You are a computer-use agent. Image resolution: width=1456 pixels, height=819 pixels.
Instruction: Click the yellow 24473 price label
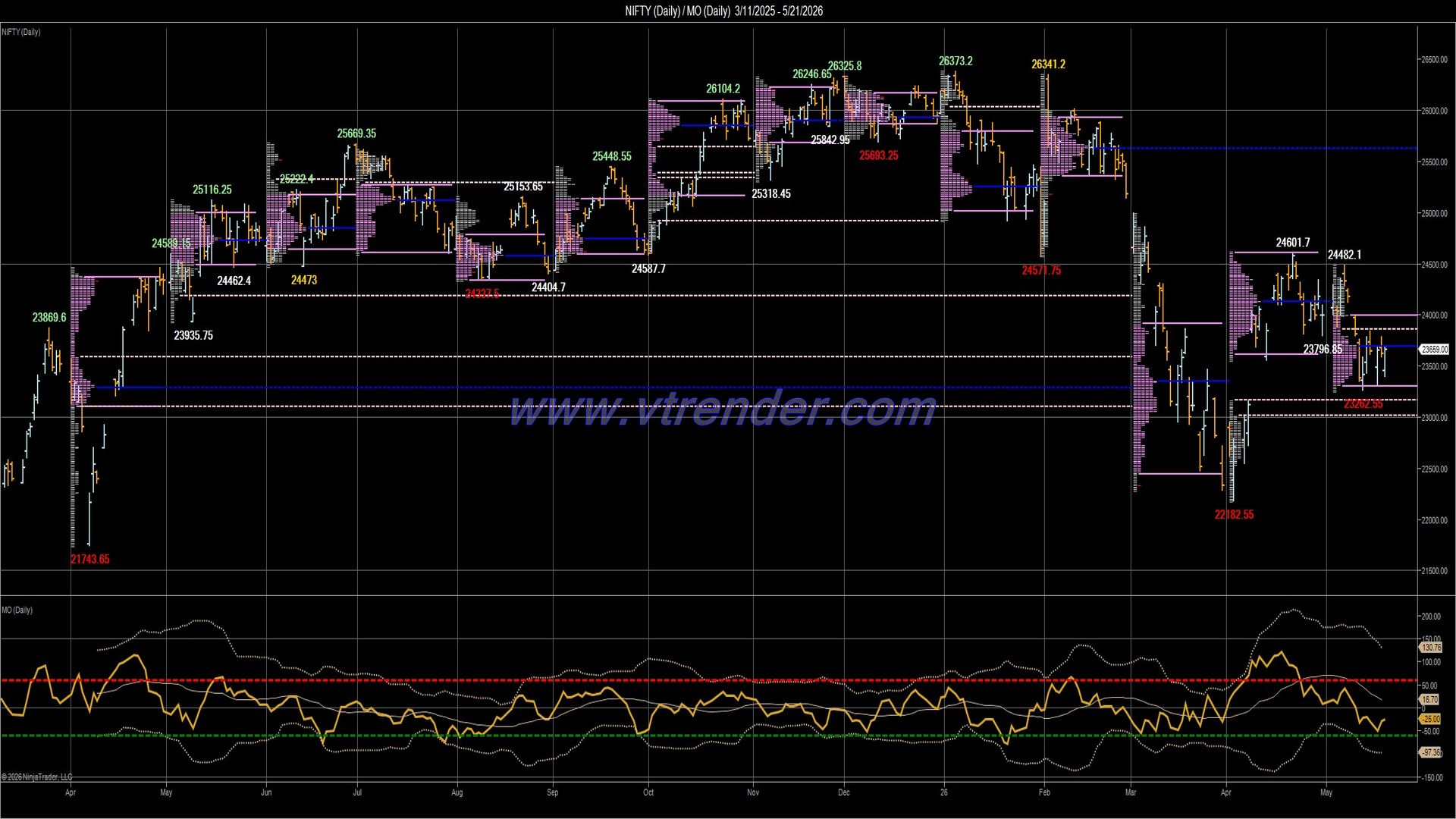tap(304, 280)
